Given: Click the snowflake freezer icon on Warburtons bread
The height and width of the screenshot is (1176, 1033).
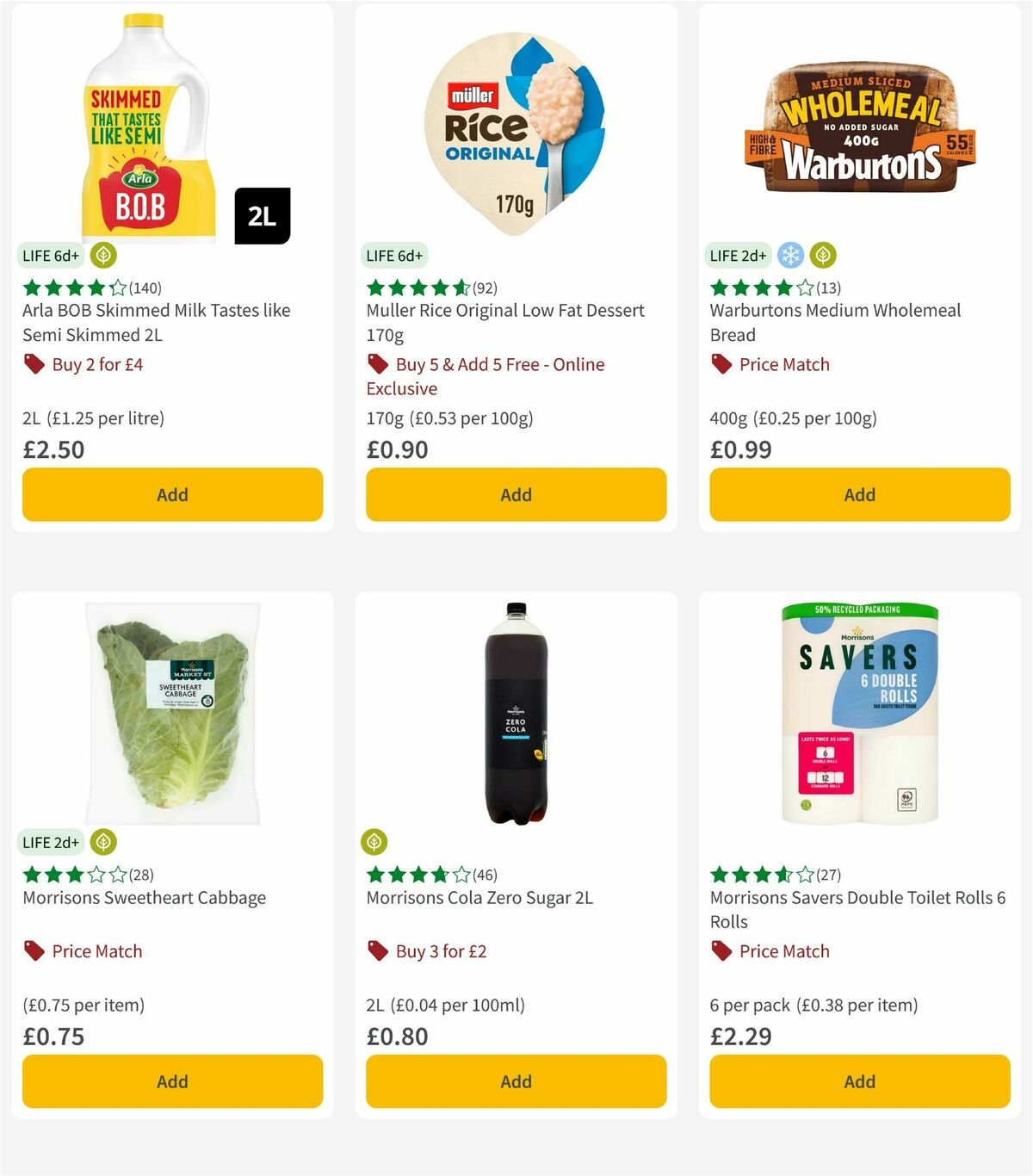Looking at the screenshot, I should click(790, 256).
